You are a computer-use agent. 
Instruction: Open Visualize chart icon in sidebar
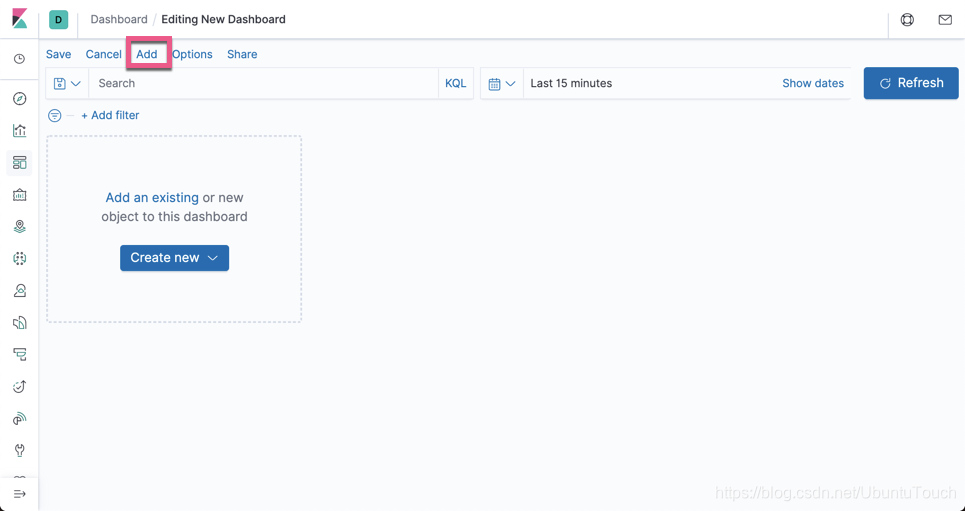(20, 131)
